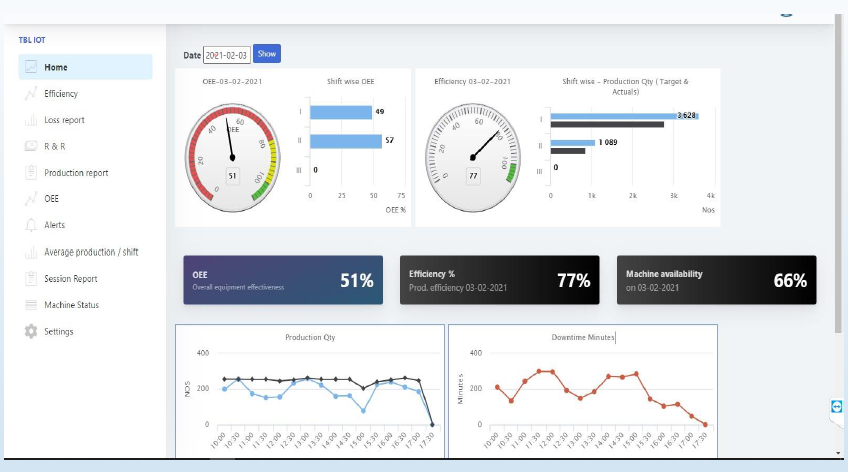Click the Machine Status list icon

pyautogui.click(x=31, y=305)
